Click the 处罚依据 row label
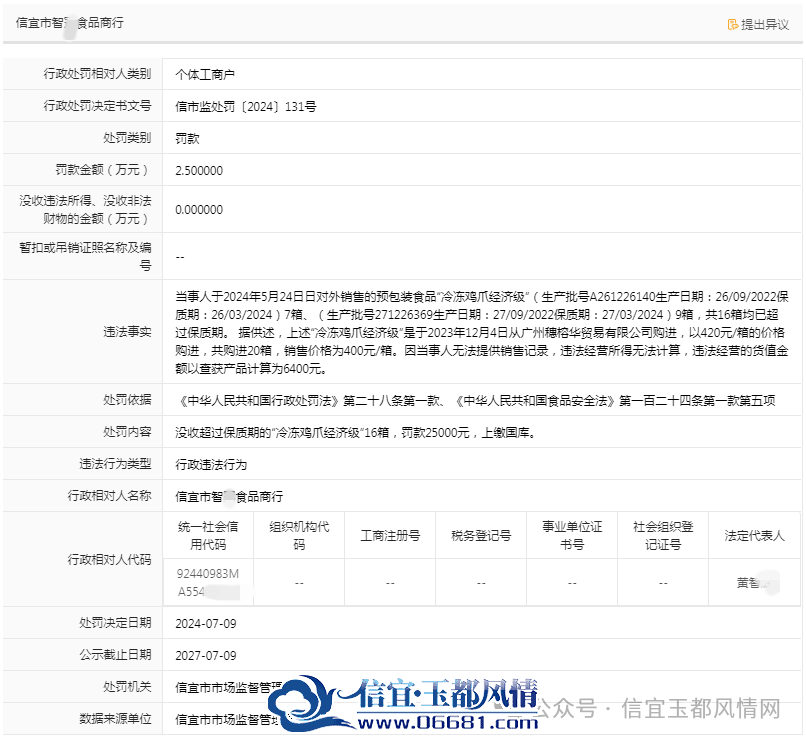806x740 pixels. (x=127, y=400)
